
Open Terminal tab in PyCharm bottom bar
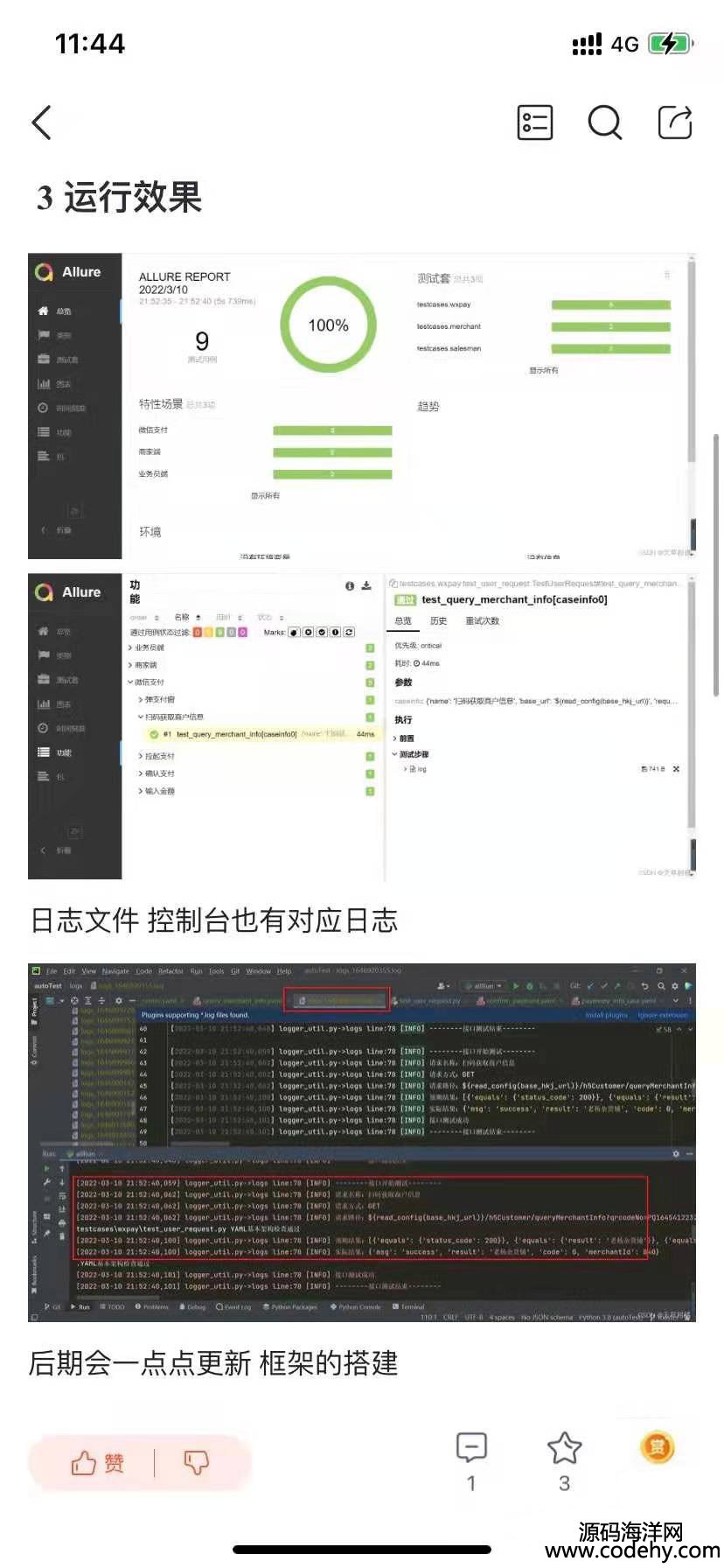408,1307
